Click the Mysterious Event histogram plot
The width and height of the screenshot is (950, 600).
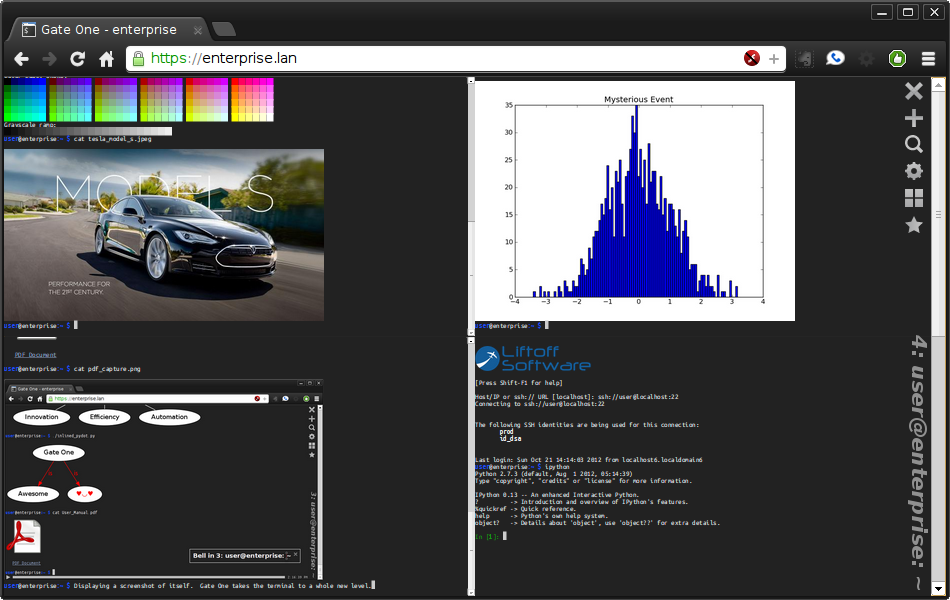pyautogui.click(x=634, y=200)
